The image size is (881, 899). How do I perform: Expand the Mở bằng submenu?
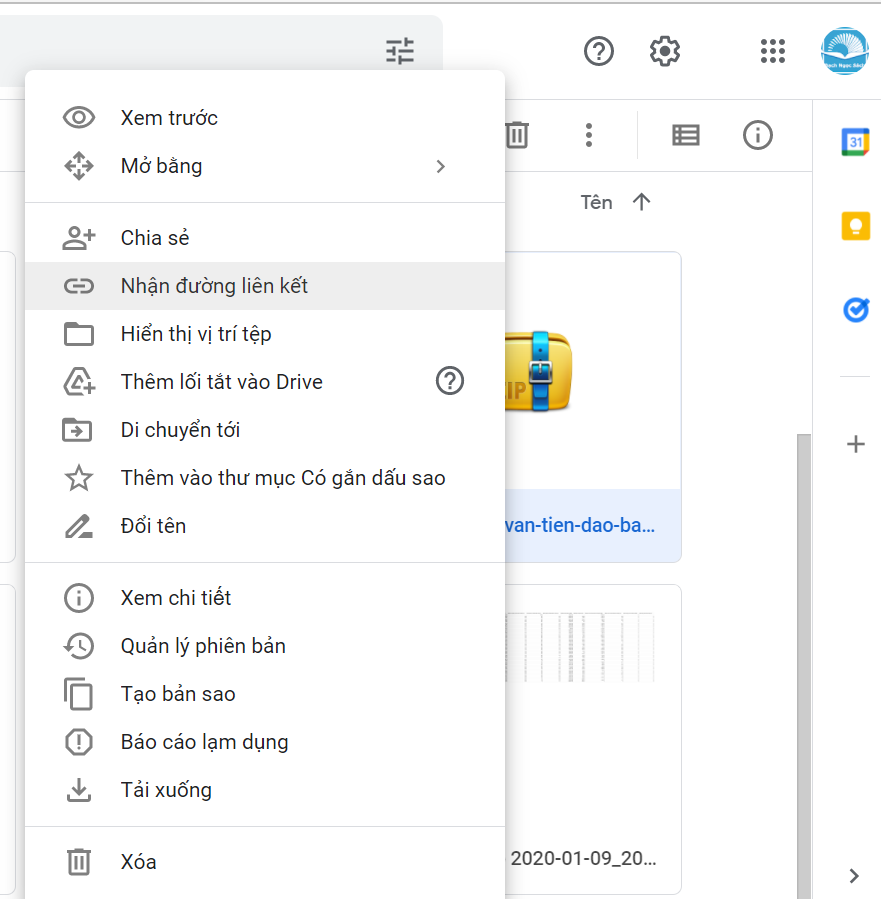tap(440, 166)
